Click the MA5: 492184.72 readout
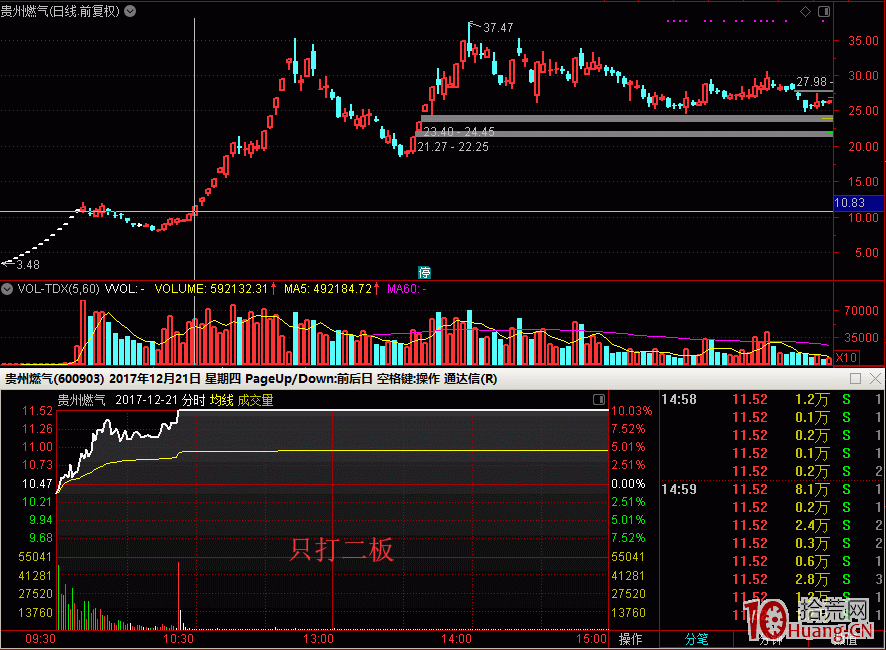This screenshot has width=886, height=650. pyautogui.click(x=328, y=289)
